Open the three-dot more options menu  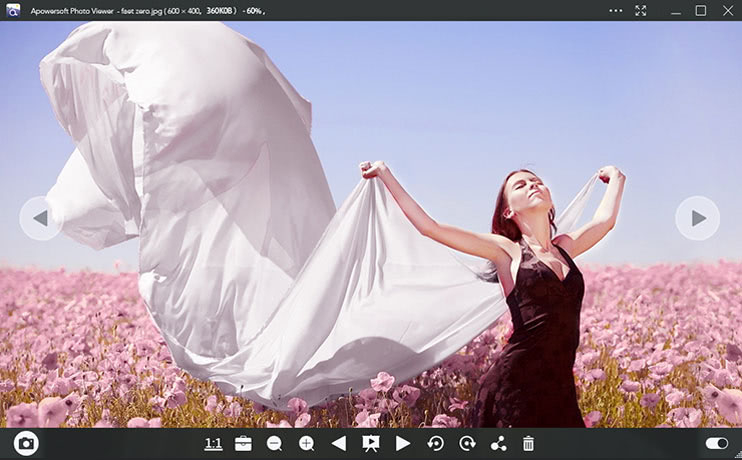pyautogui.click(x=615, y=10)
